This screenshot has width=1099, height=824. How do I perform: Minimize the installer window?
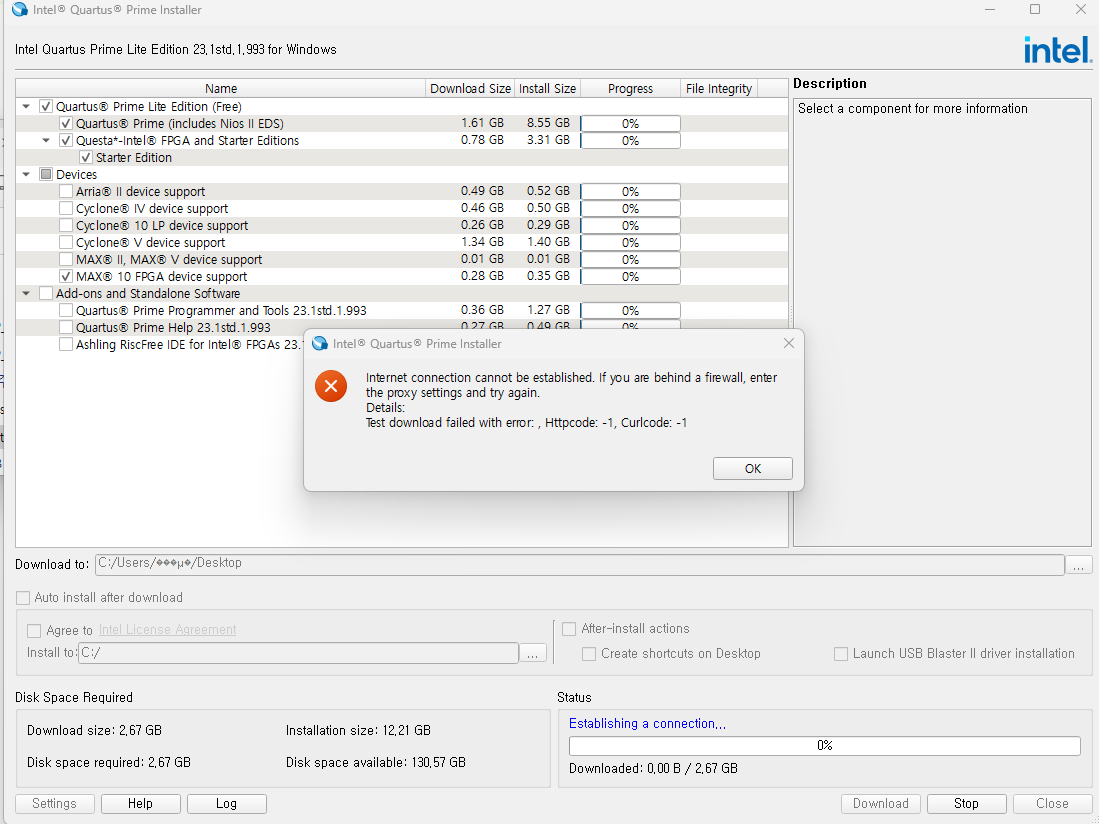pos(990,9)
